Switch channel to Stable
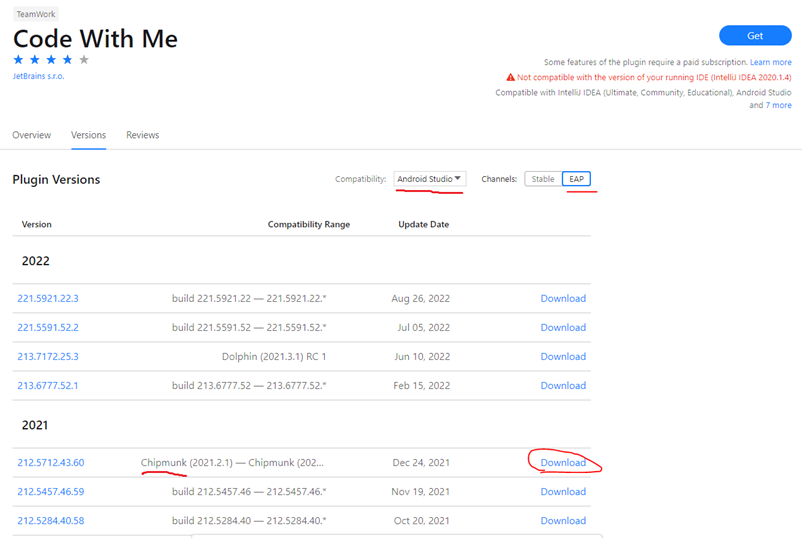The width and height of the screenshot is (802, 538). [x=543, y=179]
